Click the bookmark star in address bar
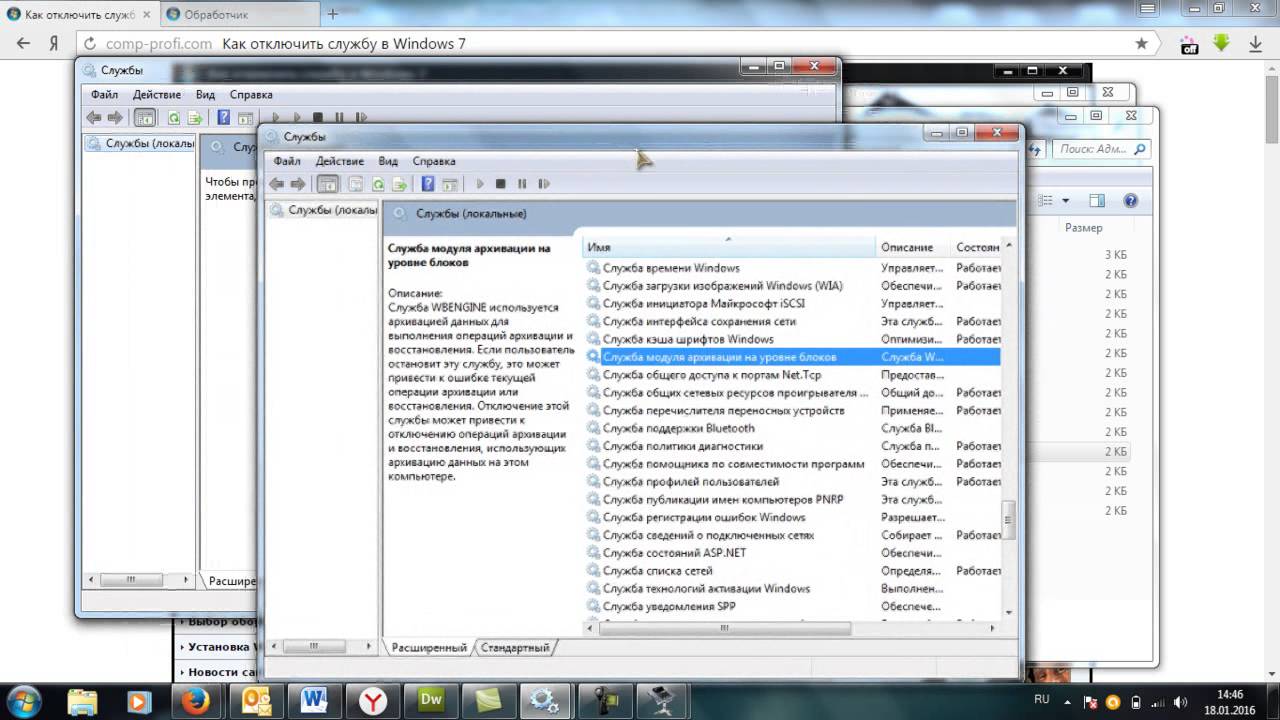The width and height of the screenshot is (1280, 720). click(1142, 44)
